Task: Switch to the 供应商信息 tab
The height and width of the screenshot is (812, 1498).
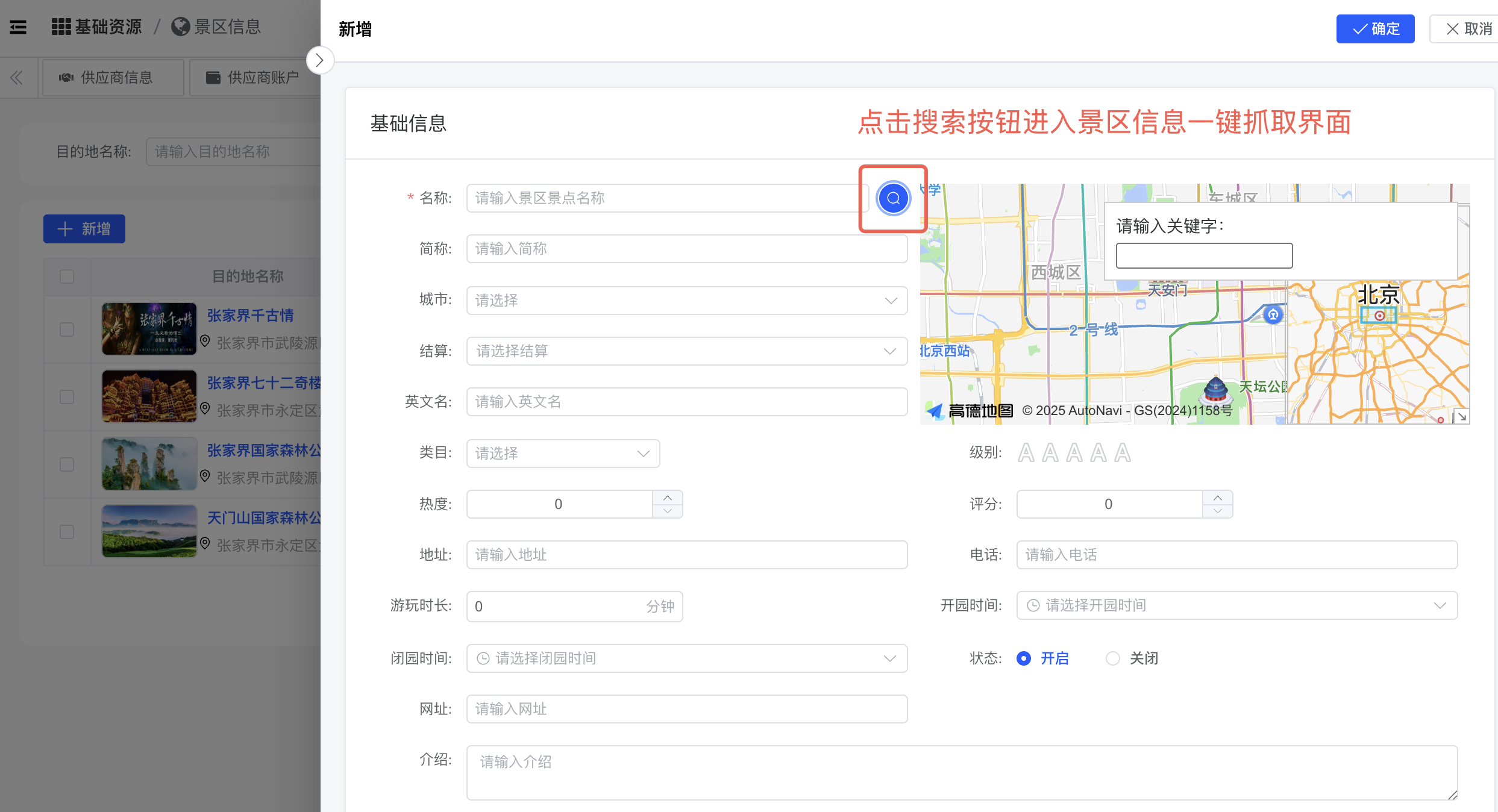Action: click(113, 77)
